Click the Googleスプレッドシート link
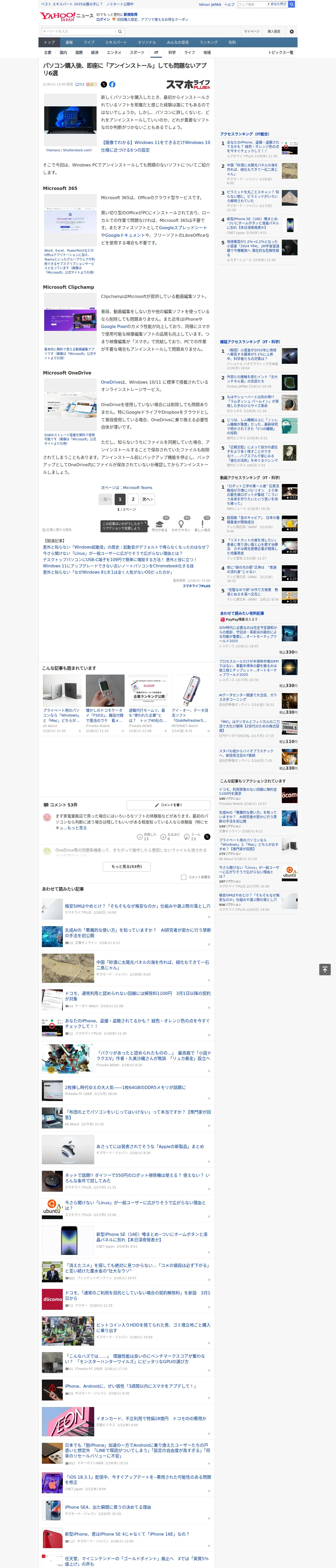 click(183, 228)
